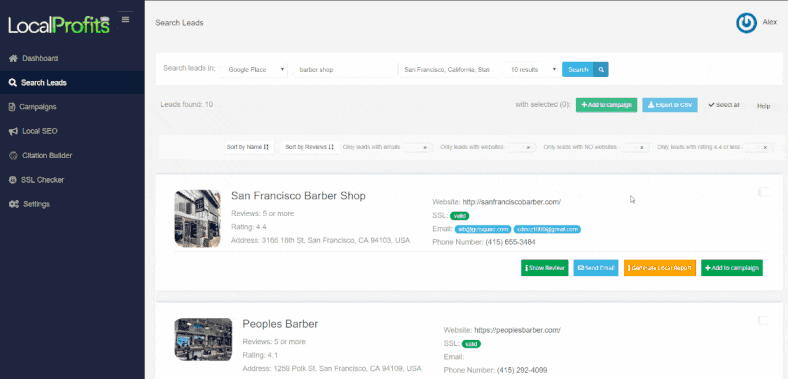The image size is (788, 379).
Task: Open the Peoples Barber title
Action: (280, 324)
